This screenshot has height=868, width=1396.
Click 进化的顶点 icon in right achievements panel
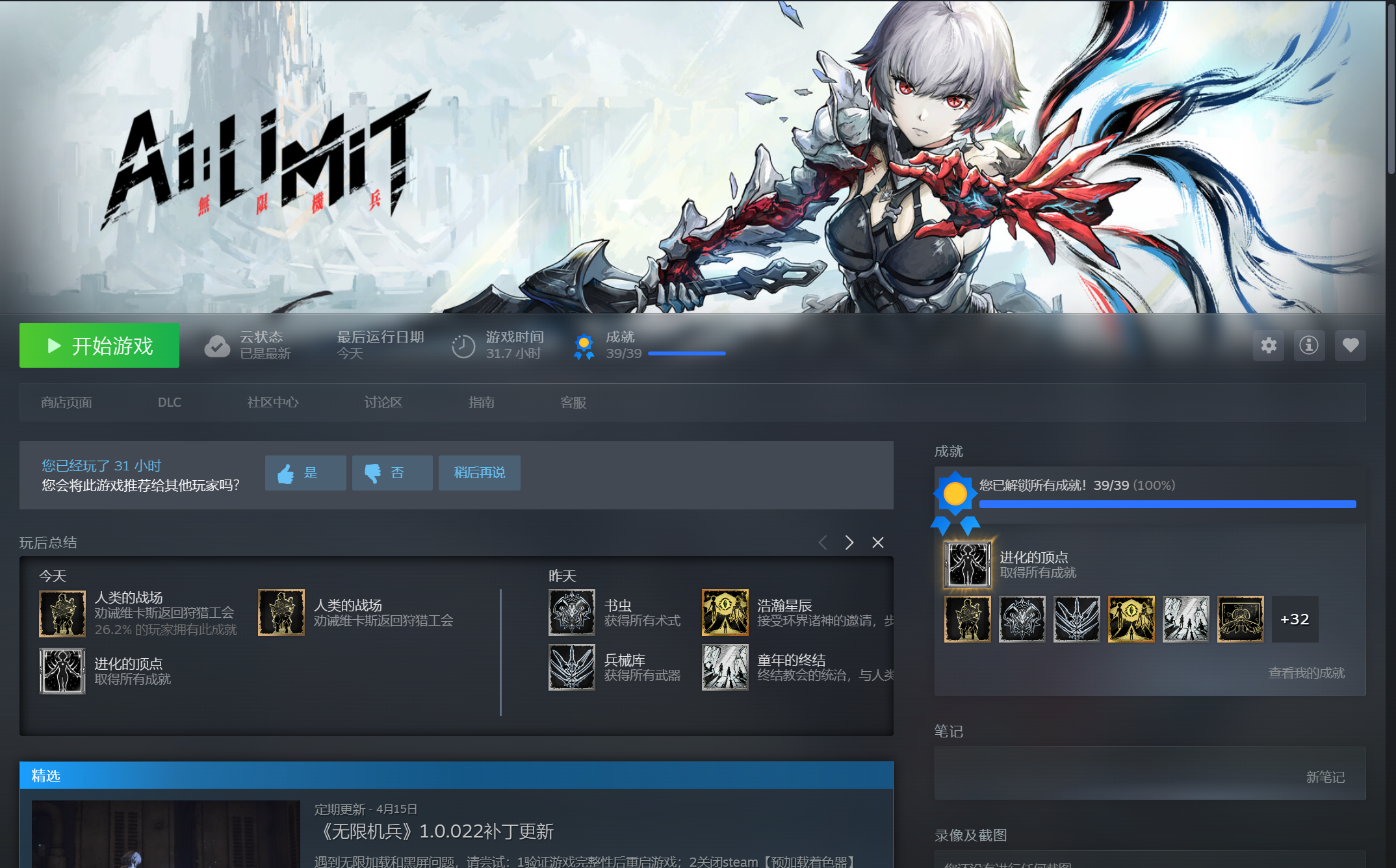coord(968,565)
